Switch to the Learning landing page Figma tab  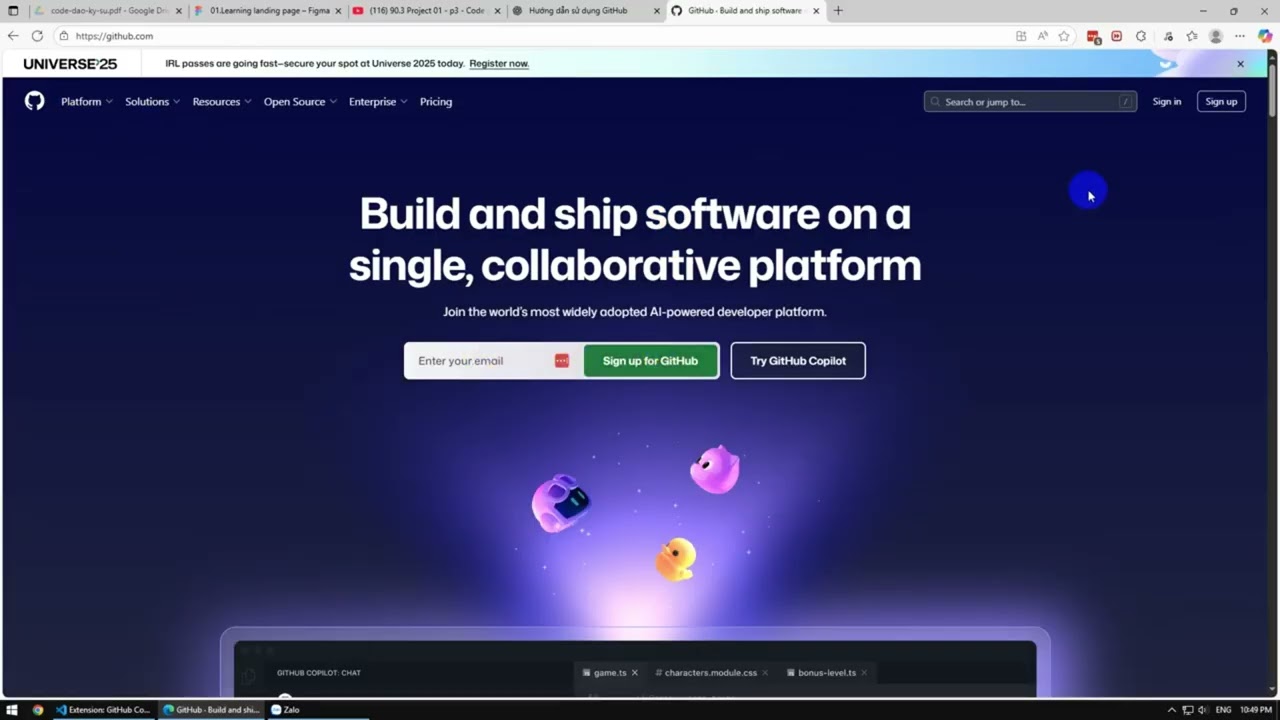click(266, 11)
